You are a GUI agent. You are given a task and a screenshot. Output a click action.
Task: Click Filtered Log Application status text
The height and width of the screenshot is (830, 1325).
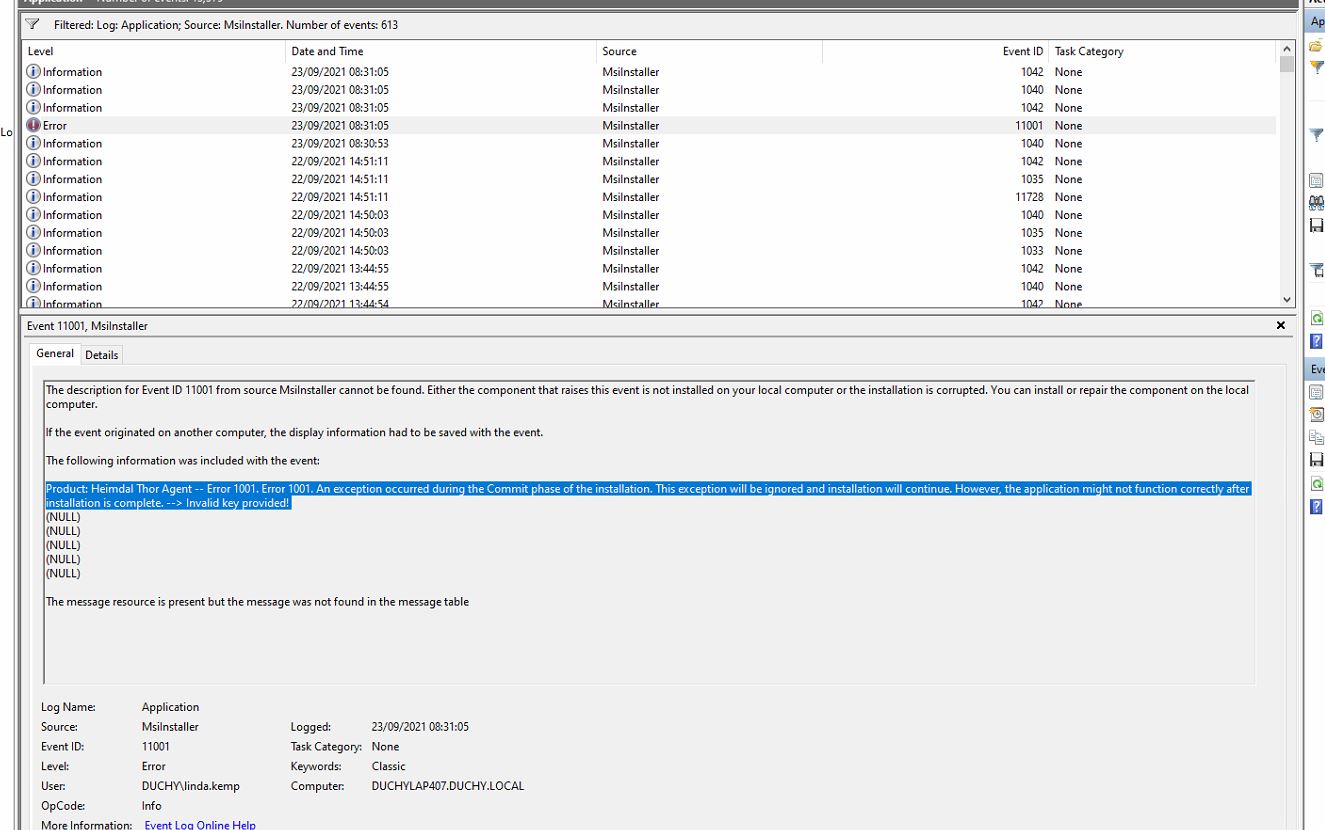(226, 24)
